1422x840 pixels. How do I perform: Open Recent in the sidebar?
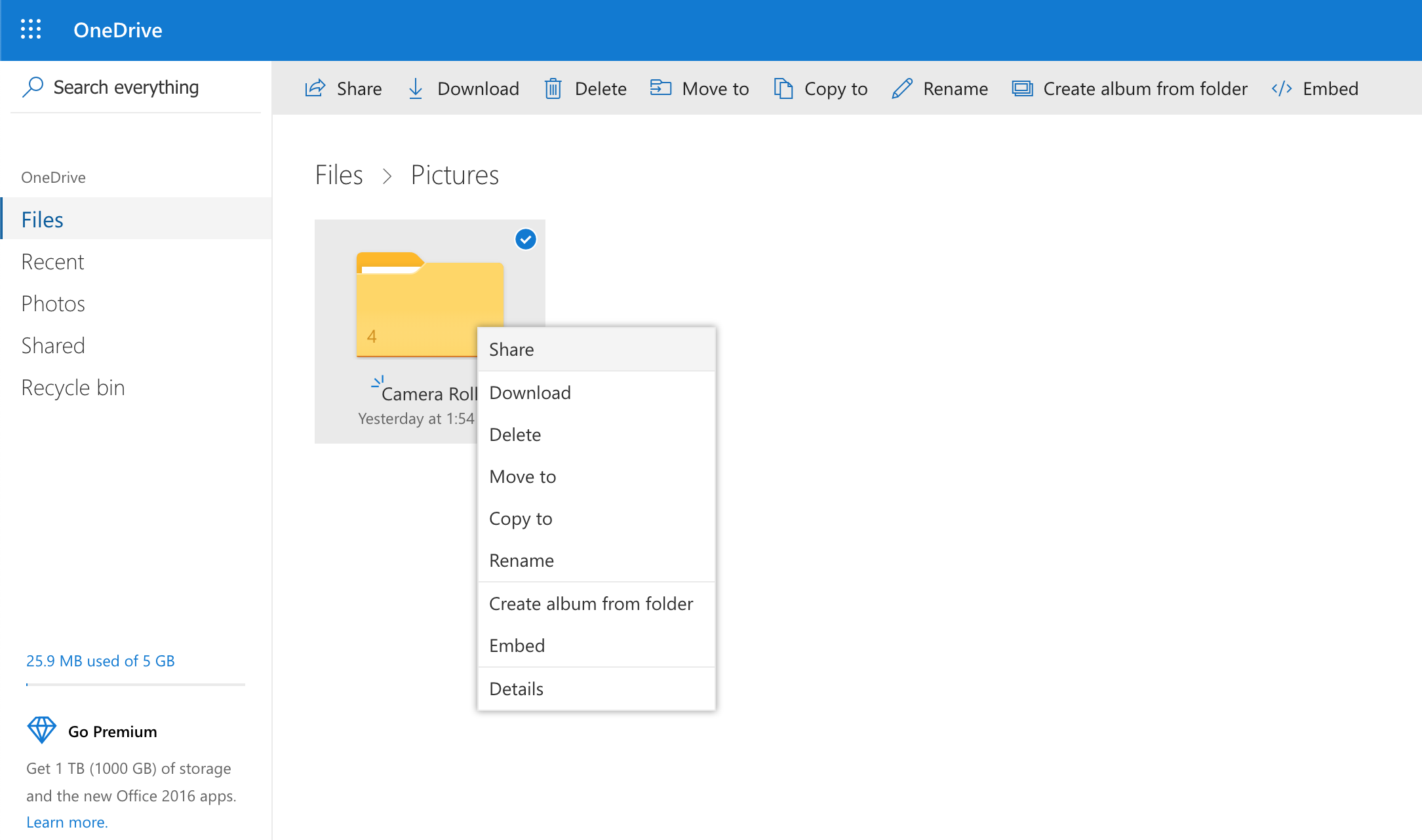point(136,261)
